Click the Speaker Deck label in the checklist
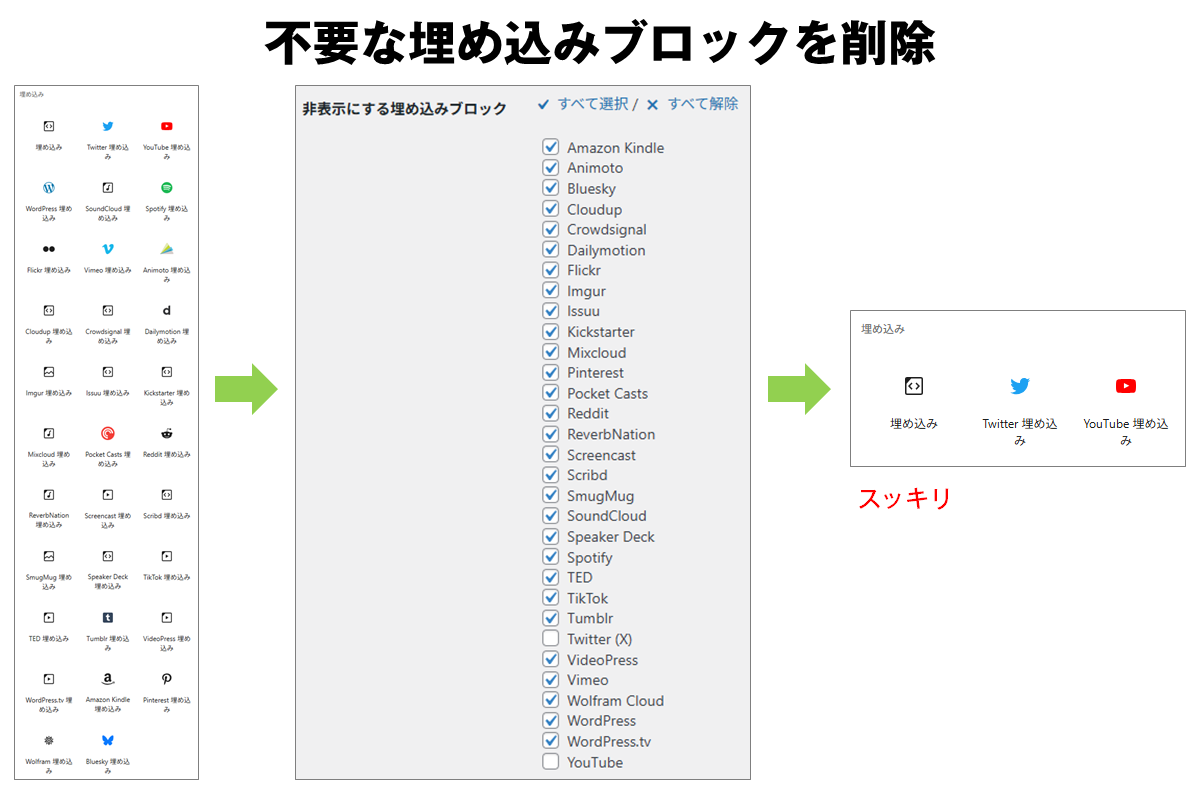Viewport: 1200px width, 800px height. (611, 537)
